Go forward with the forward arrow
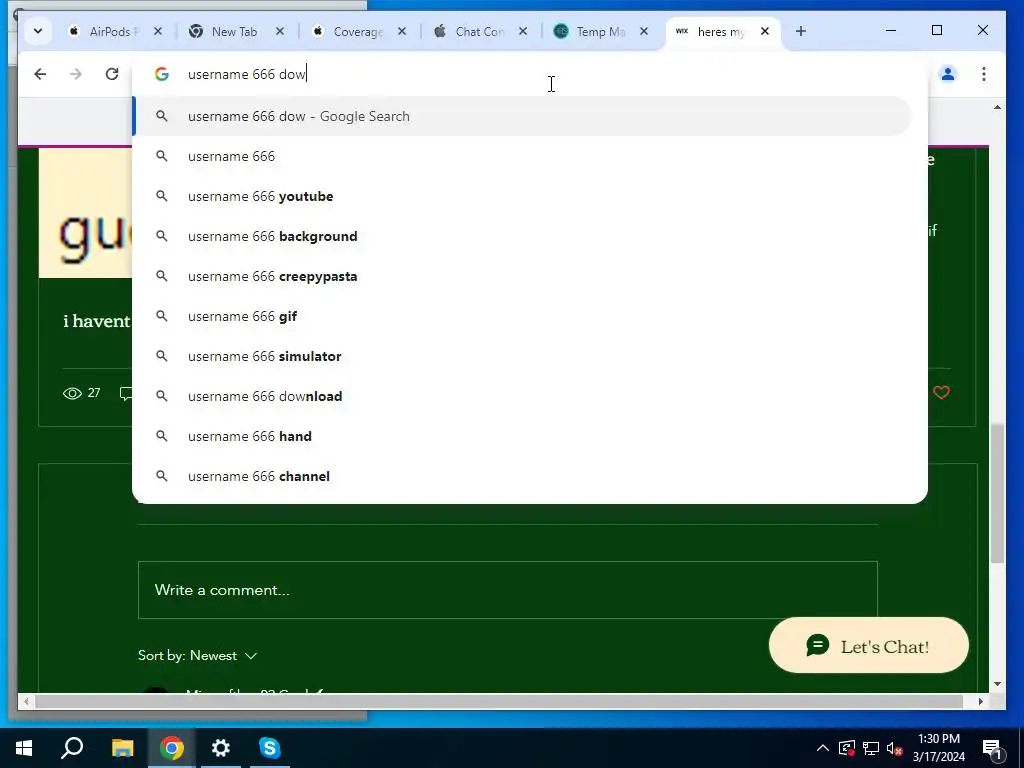The width and height of the screenshot is (1024, 768). click(x=76, y=74)
